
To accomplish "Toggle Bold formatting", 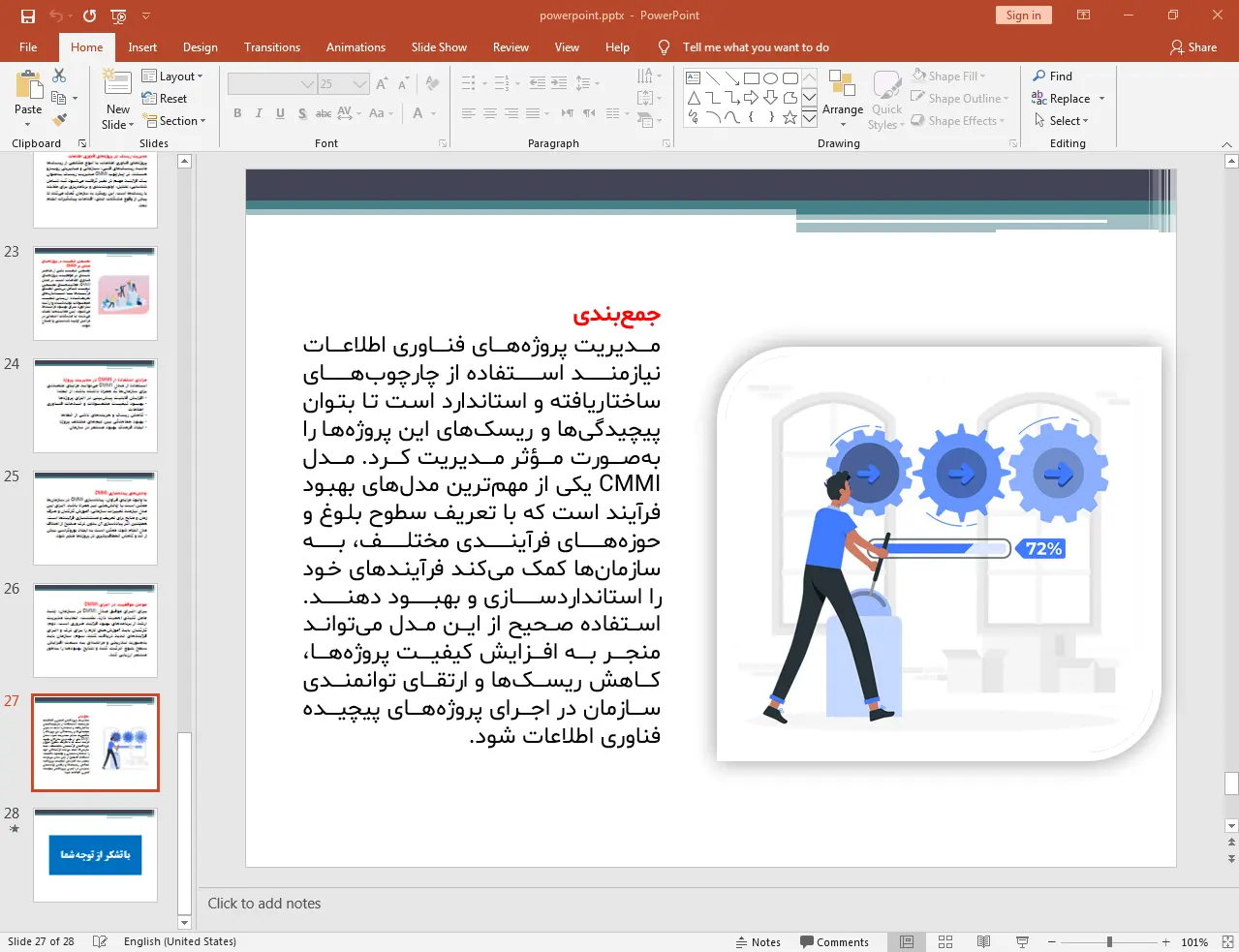I will pyautogui.click(x=237, y=113).
